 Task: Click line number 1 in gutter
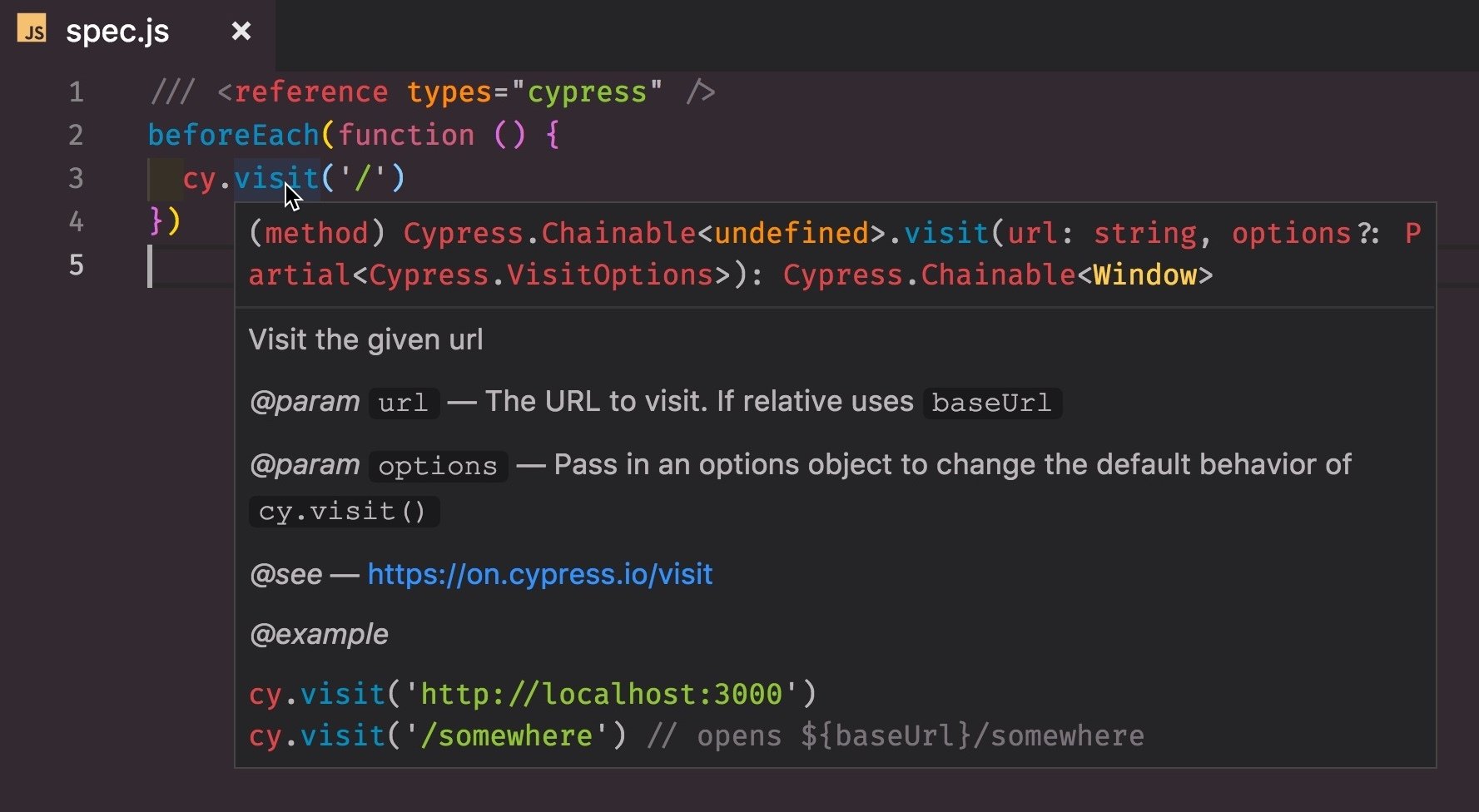coord(76,92)
